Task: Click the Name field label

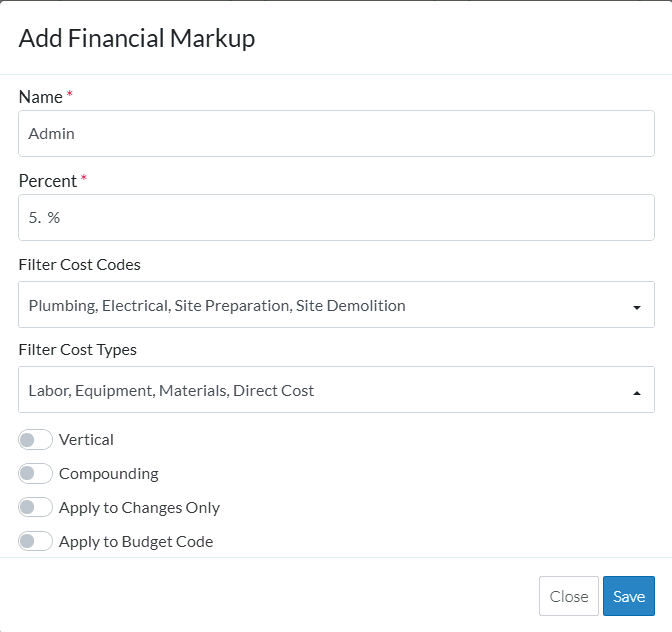Action: pyautogui.click(x=40, y=97)
